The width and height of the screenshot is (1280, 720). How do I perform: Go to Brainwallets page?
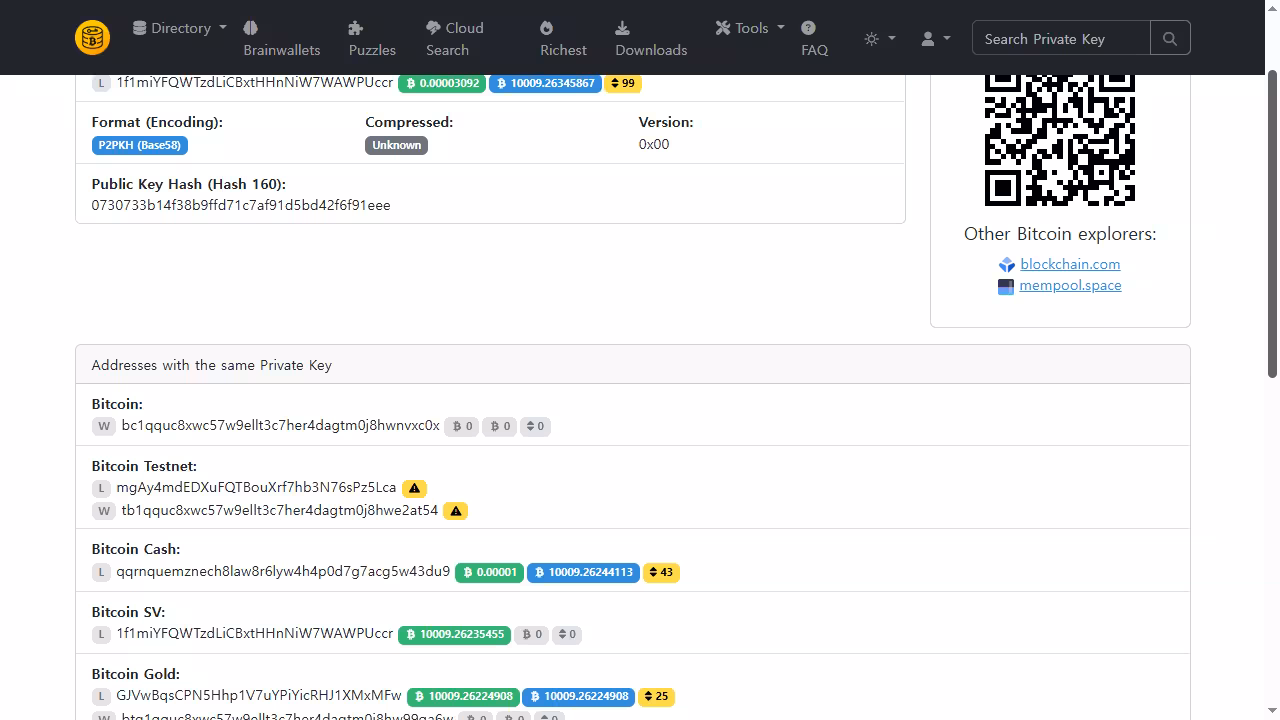click(282, 39)
